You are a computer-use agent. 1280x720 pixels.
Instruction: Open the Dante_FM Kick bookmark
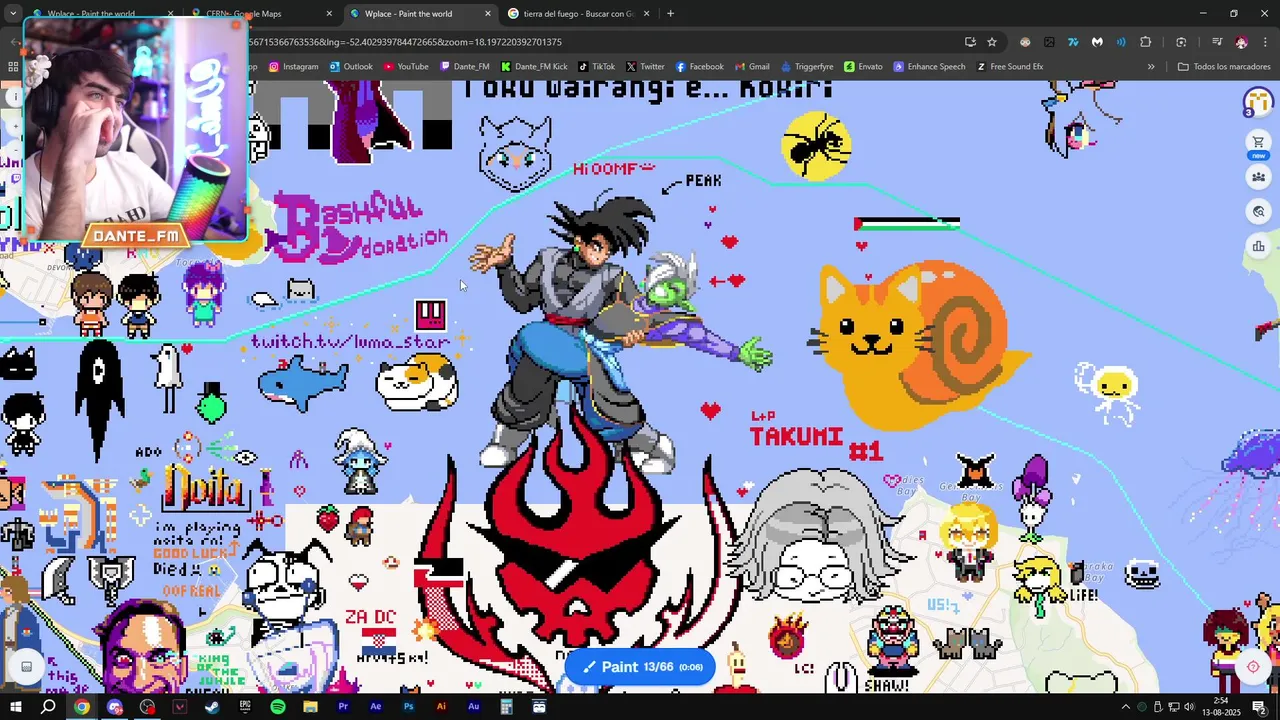coord(534,67)
